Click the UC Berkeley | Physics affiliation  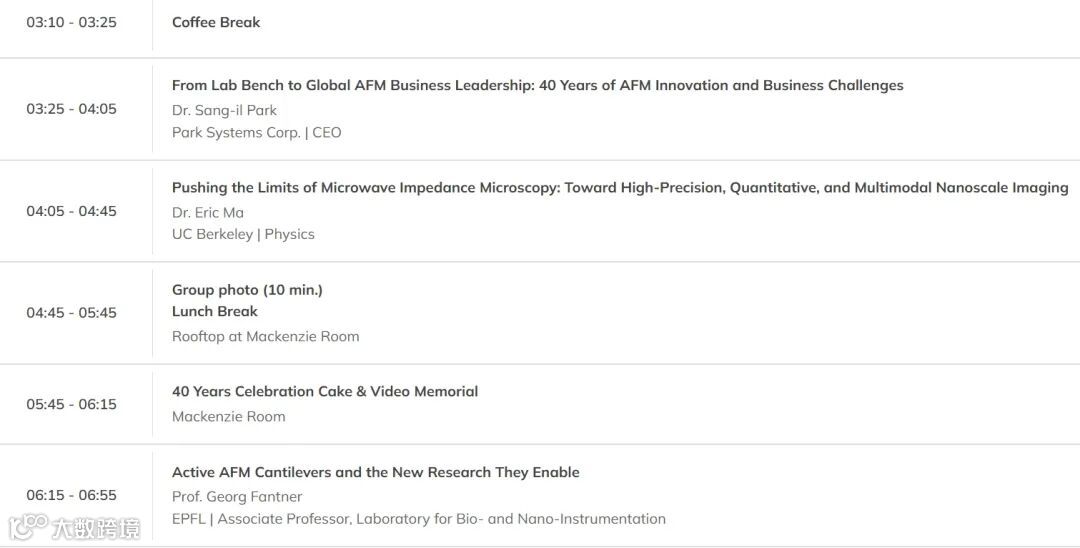[243, 234]
